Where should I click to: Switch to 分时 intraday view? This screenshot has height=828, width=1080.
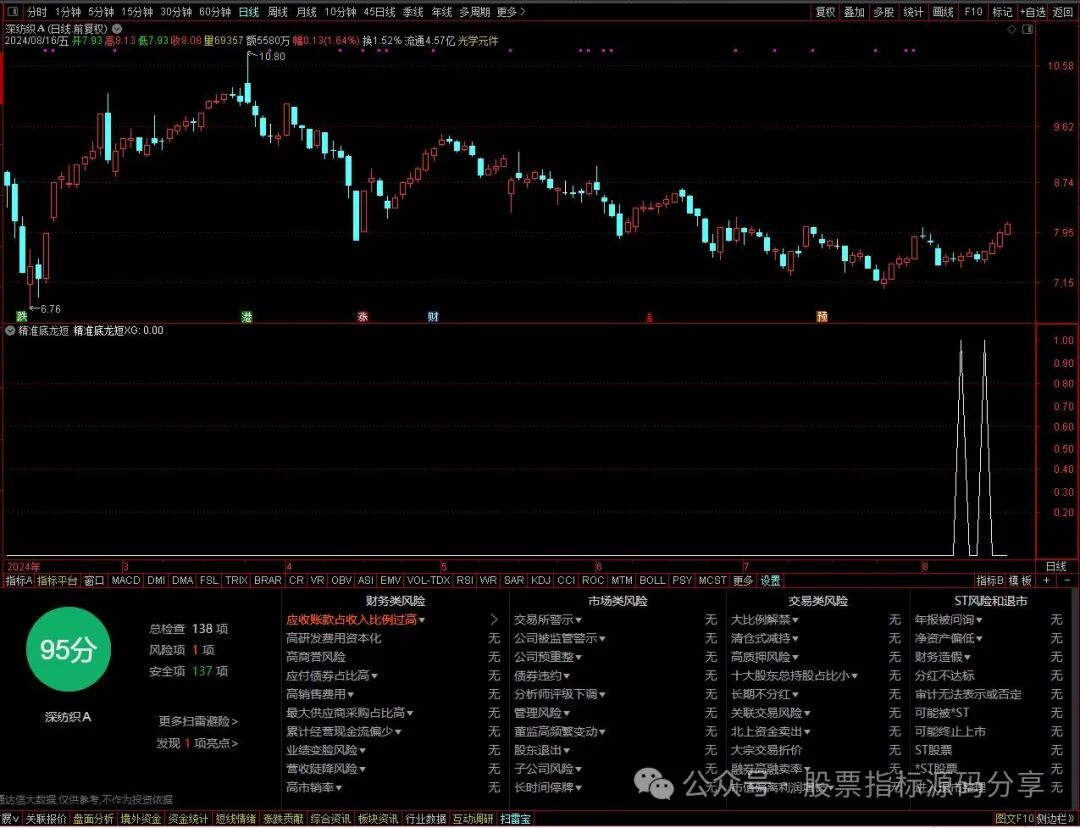[x=37, y=12]
